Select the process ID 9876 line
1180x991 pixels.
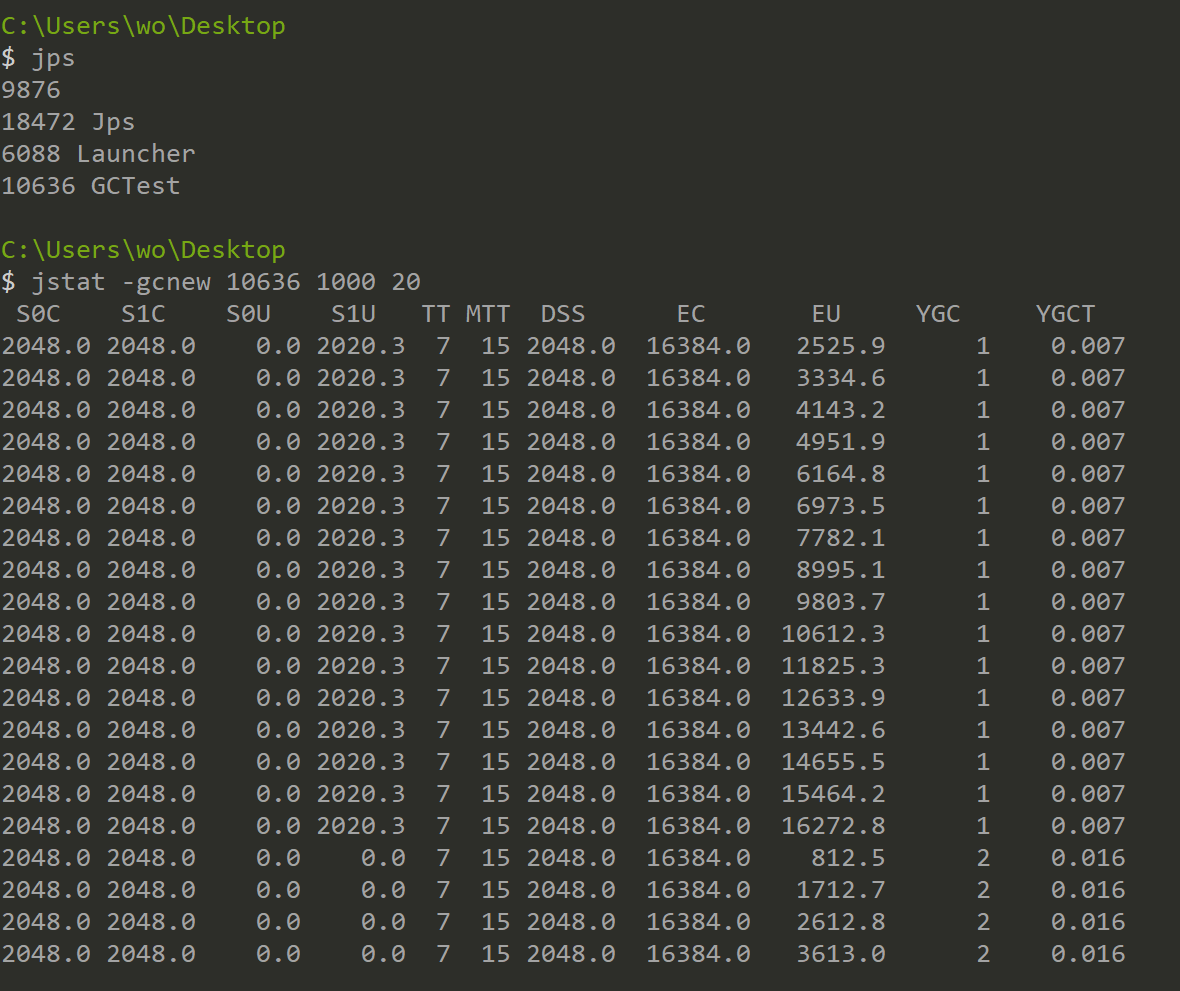31,90
